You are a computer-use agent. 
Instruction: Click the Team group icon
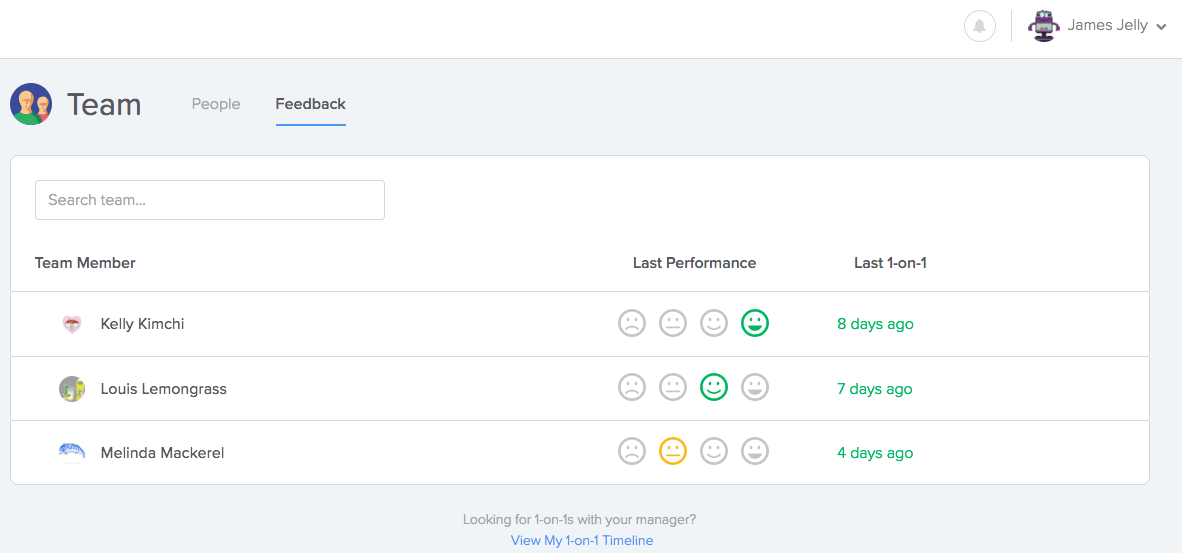(x=31, y=104)
